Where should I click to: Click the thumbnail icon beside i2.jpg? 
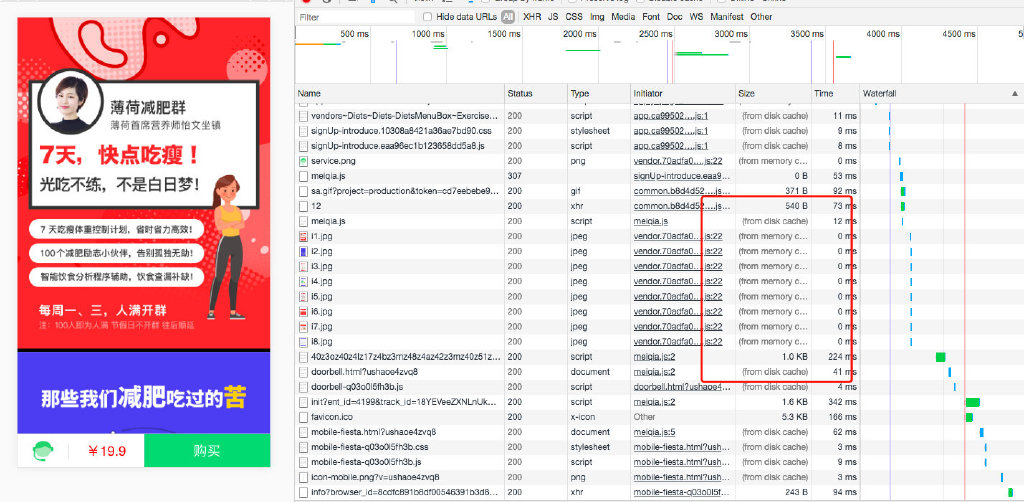point(303,251)
